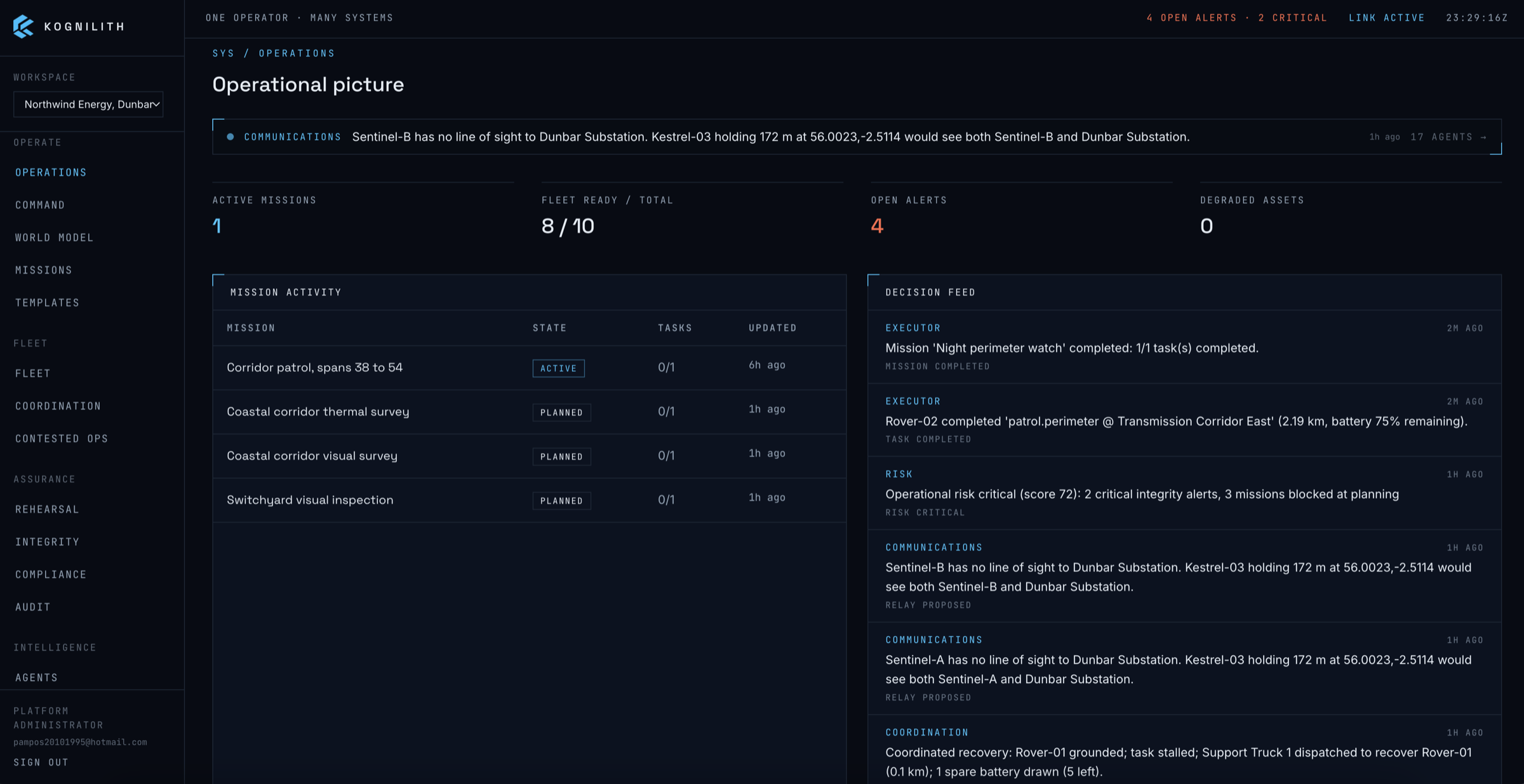Open the Risk critical decision feed entry

(1184, 493)
